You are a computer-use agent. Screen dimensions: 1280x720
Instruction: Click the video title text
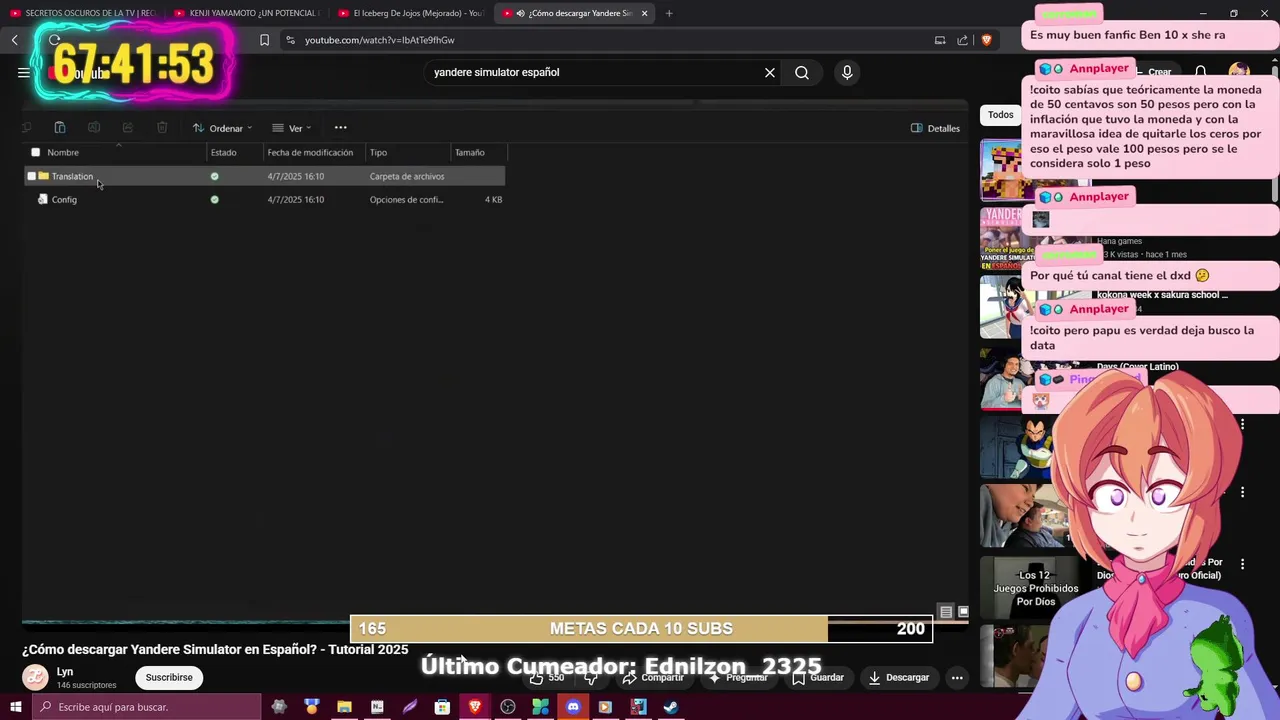[215, 650]
